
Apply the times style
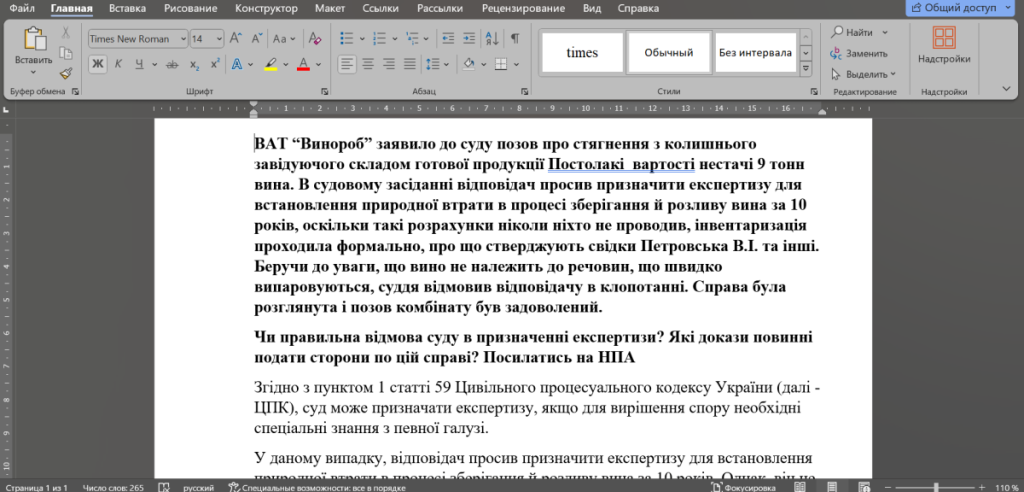tap(582, 52)
